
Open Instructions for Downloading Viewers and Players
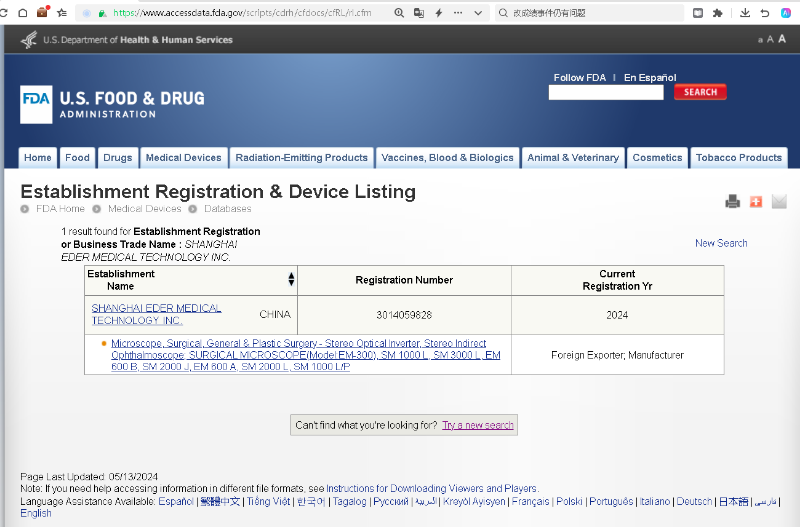431,489
